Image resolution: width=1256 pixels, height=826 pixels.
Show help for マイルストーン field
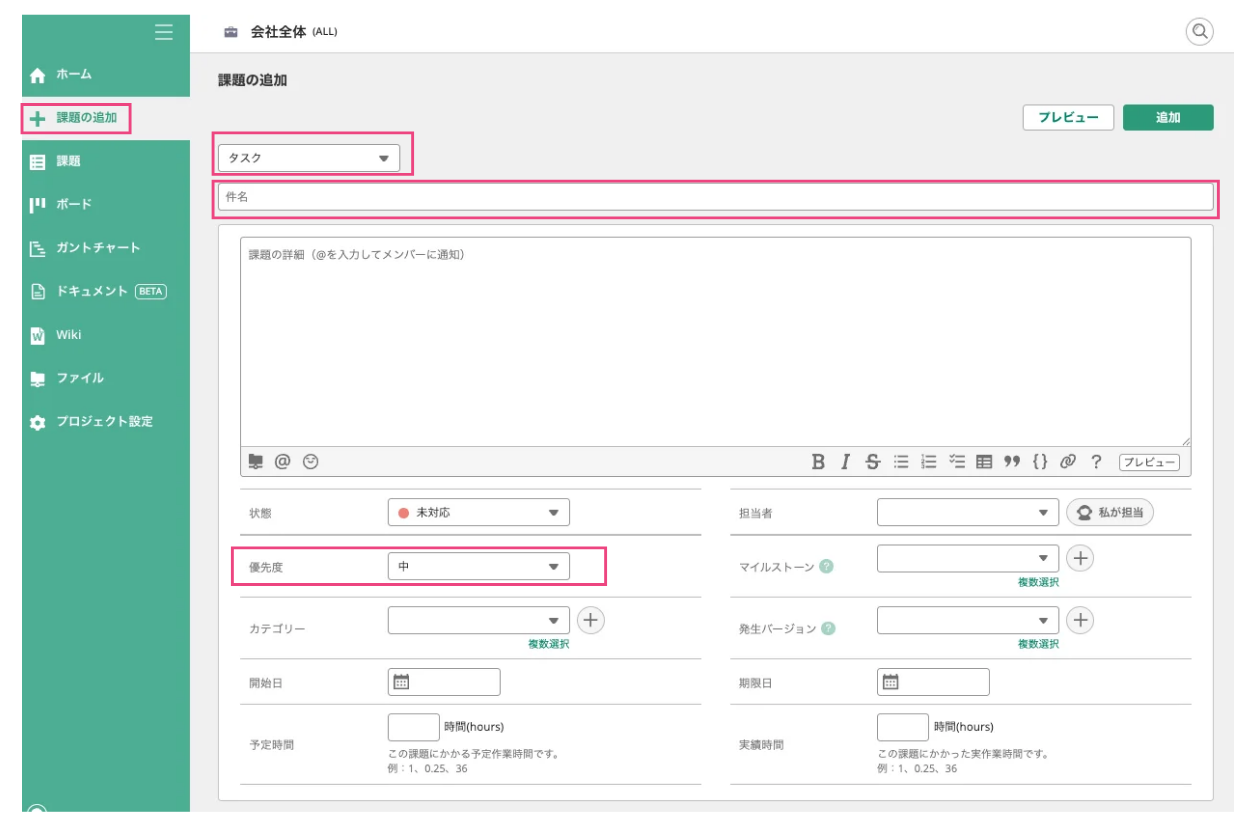(826, 566)
